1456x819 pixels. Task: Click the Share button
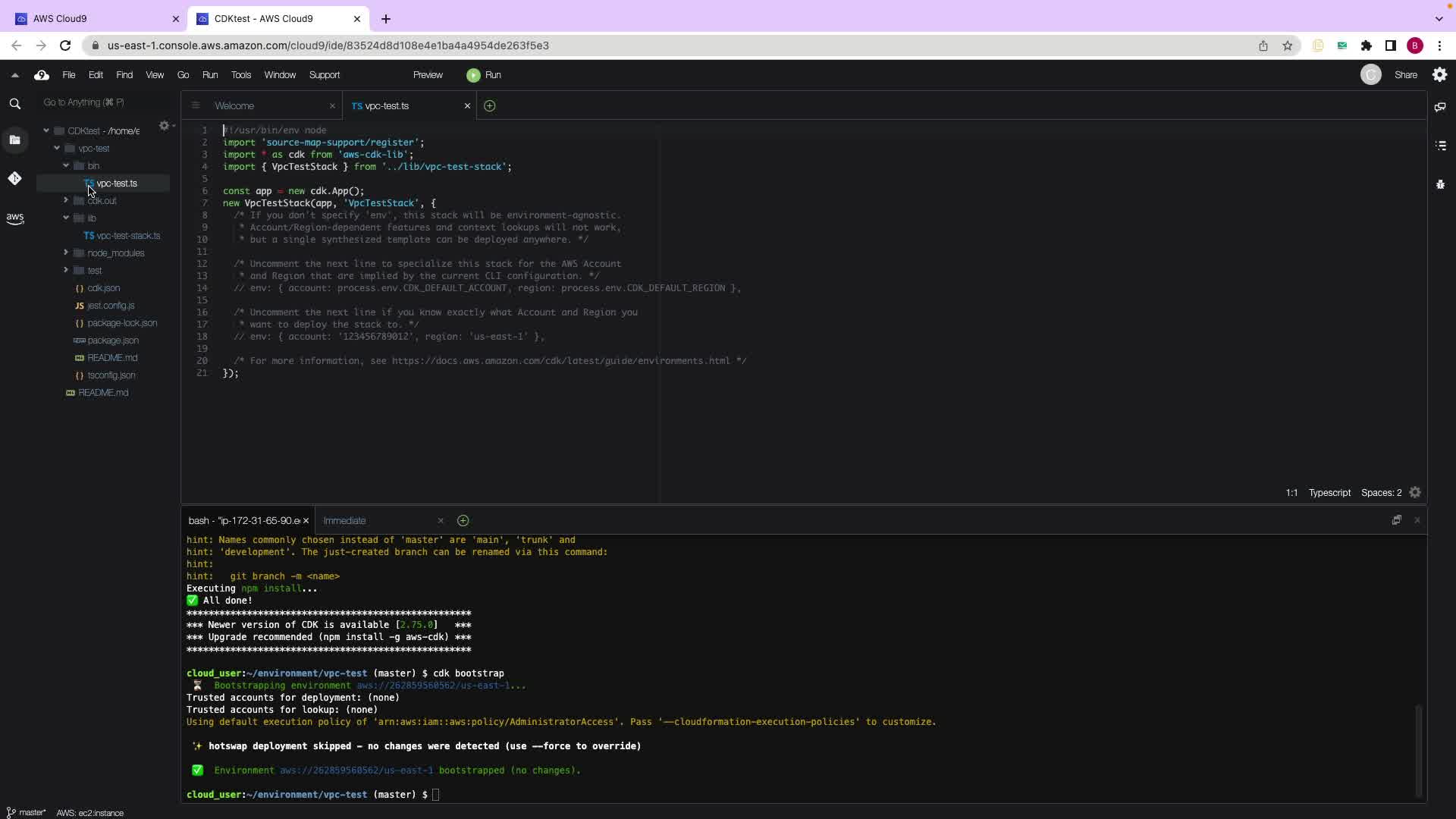point(1405,75)
